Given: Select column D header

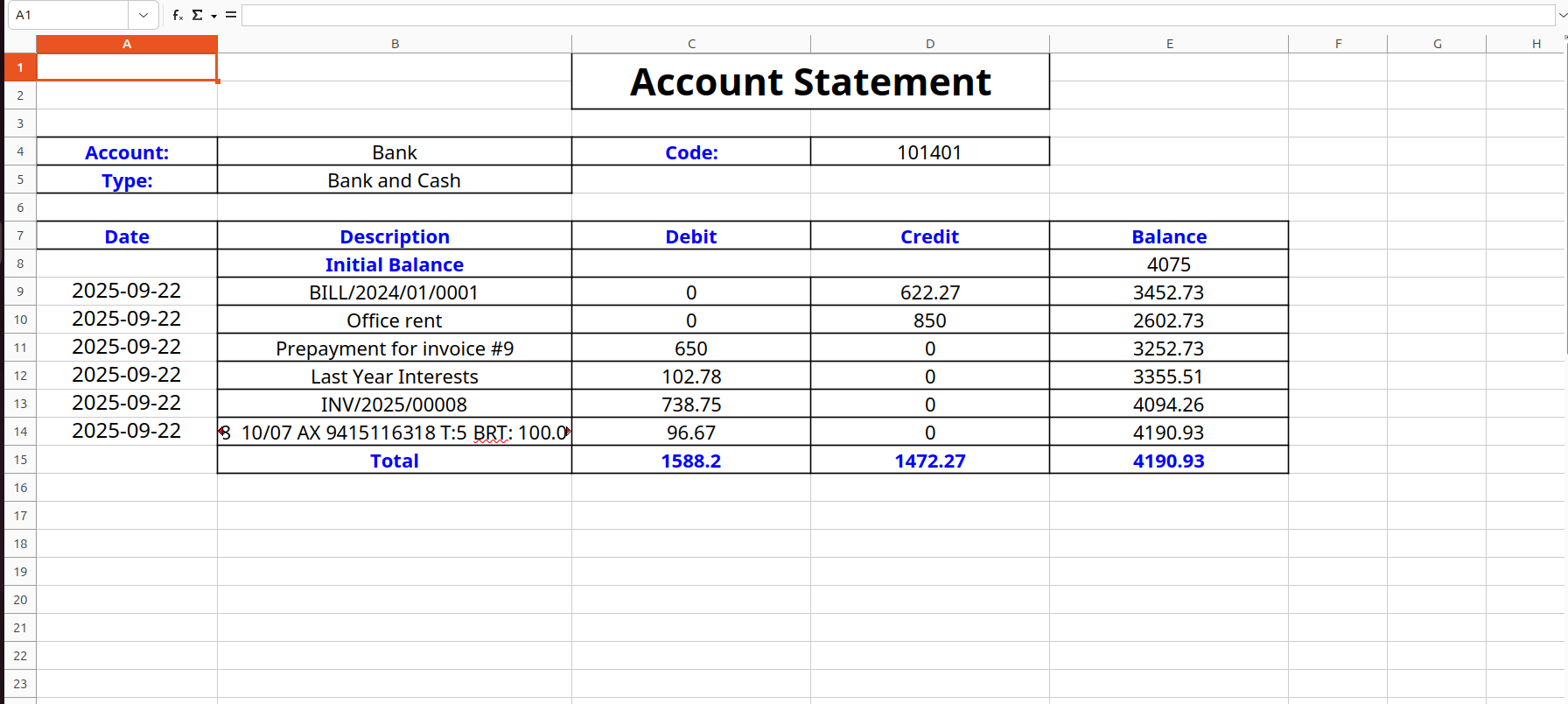Looking at the screenshot, I should tap(930, 44).
